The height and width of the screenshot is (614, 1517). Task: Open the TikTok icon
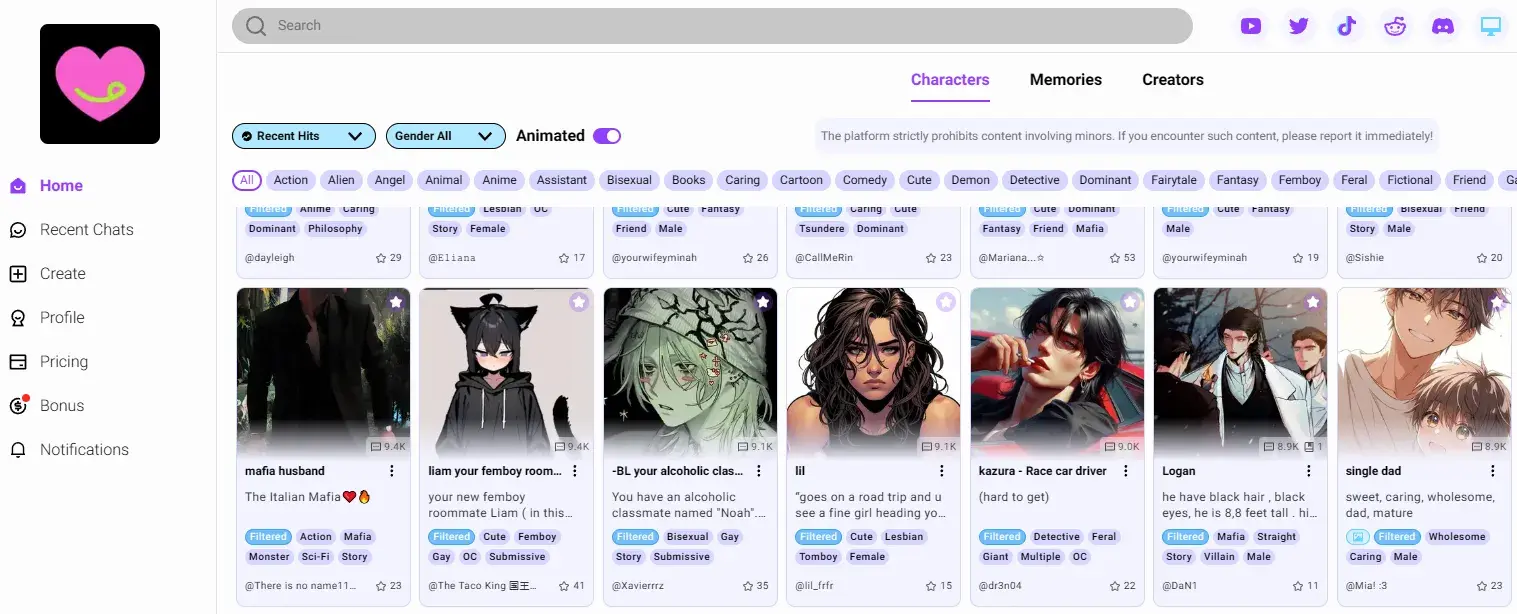click(x=1347, y=26)
